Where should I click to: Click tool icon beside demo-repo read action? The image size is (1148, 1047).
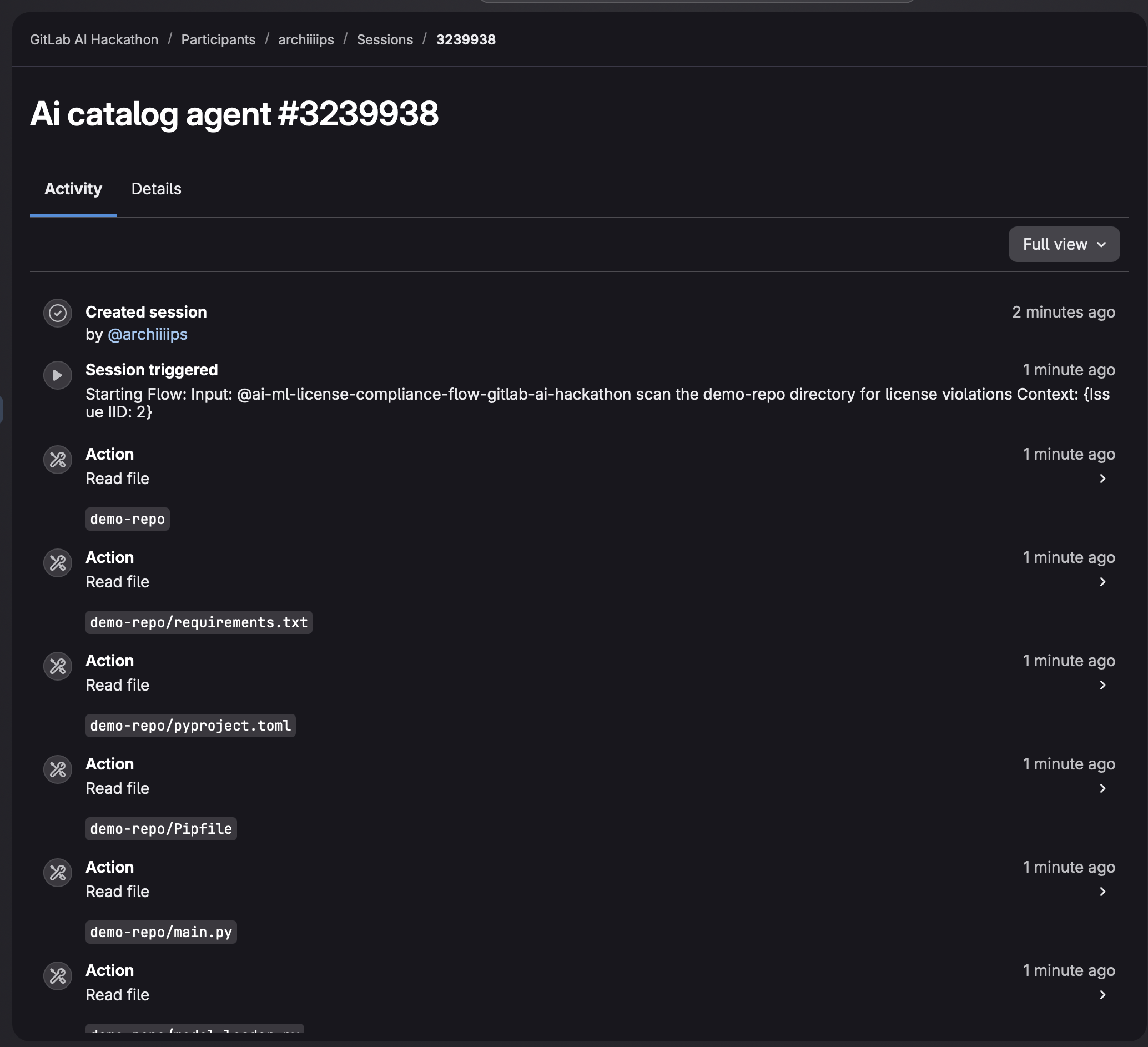(x=58, y=460)
